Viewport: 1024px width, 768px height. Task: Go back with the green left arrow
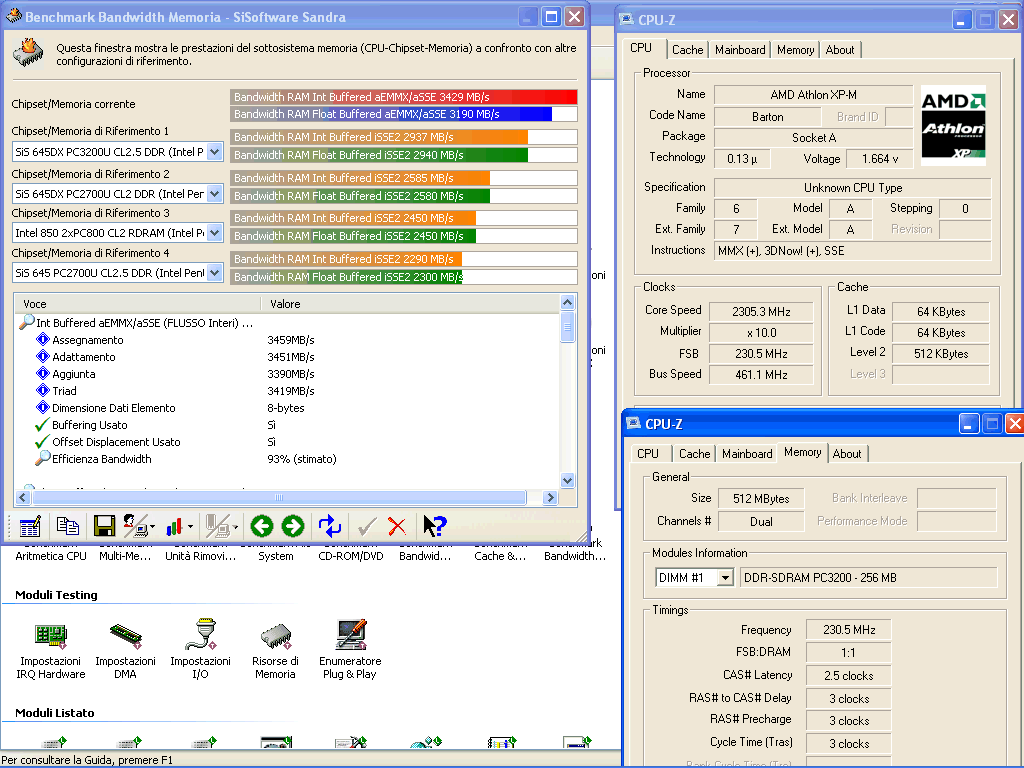(x=262, y=526)
